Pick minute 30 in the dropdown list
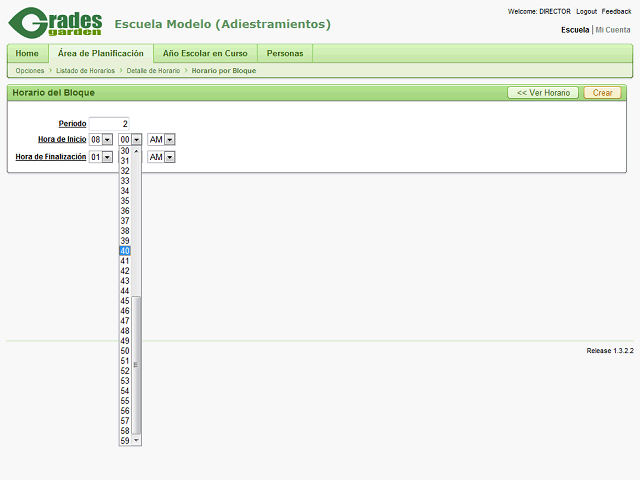This screenshot has height=480, width=640. pos(125,151)
